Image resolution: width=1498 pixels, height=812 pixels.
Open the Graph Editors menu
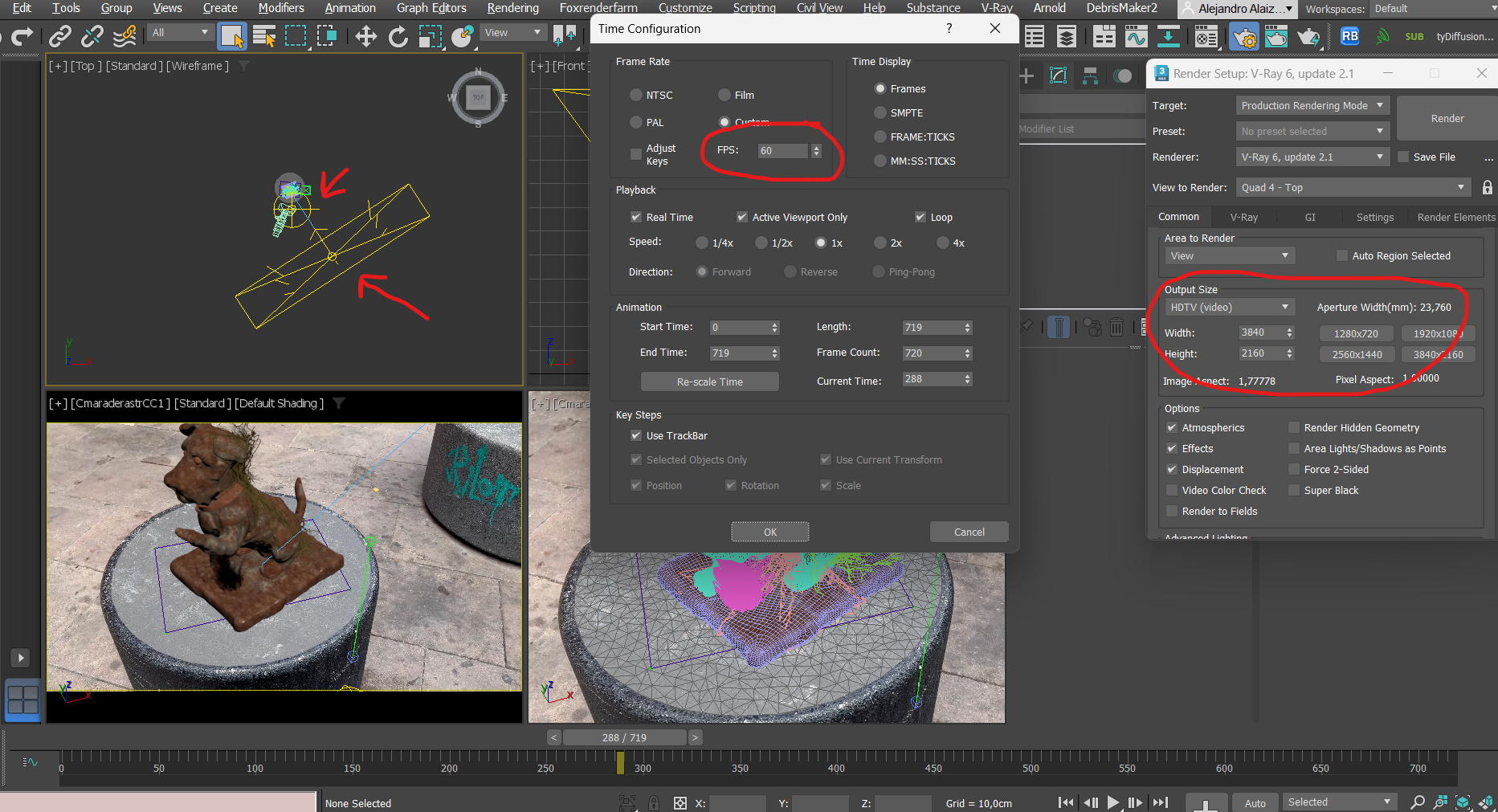pyautogui.click(x=431, y=8)
